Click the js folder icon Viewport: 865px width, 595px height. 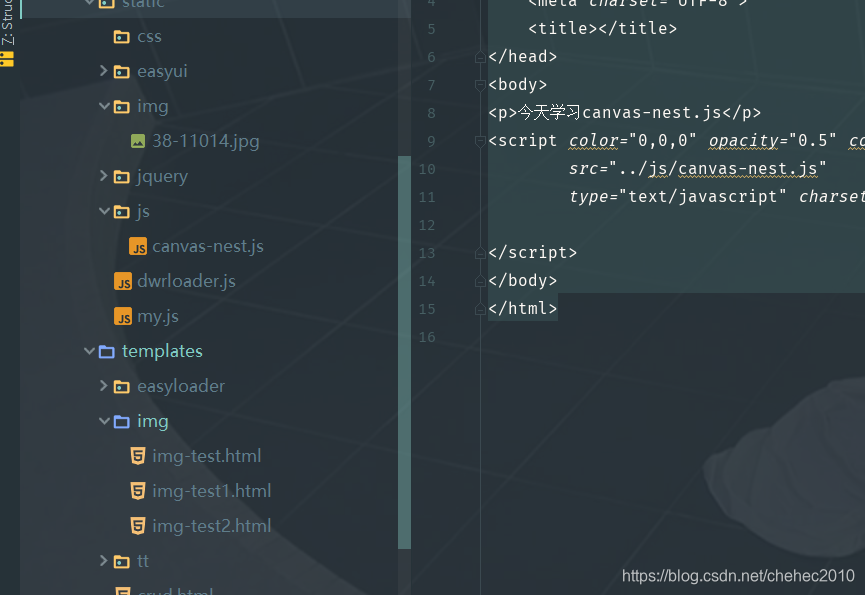point(121,212)
